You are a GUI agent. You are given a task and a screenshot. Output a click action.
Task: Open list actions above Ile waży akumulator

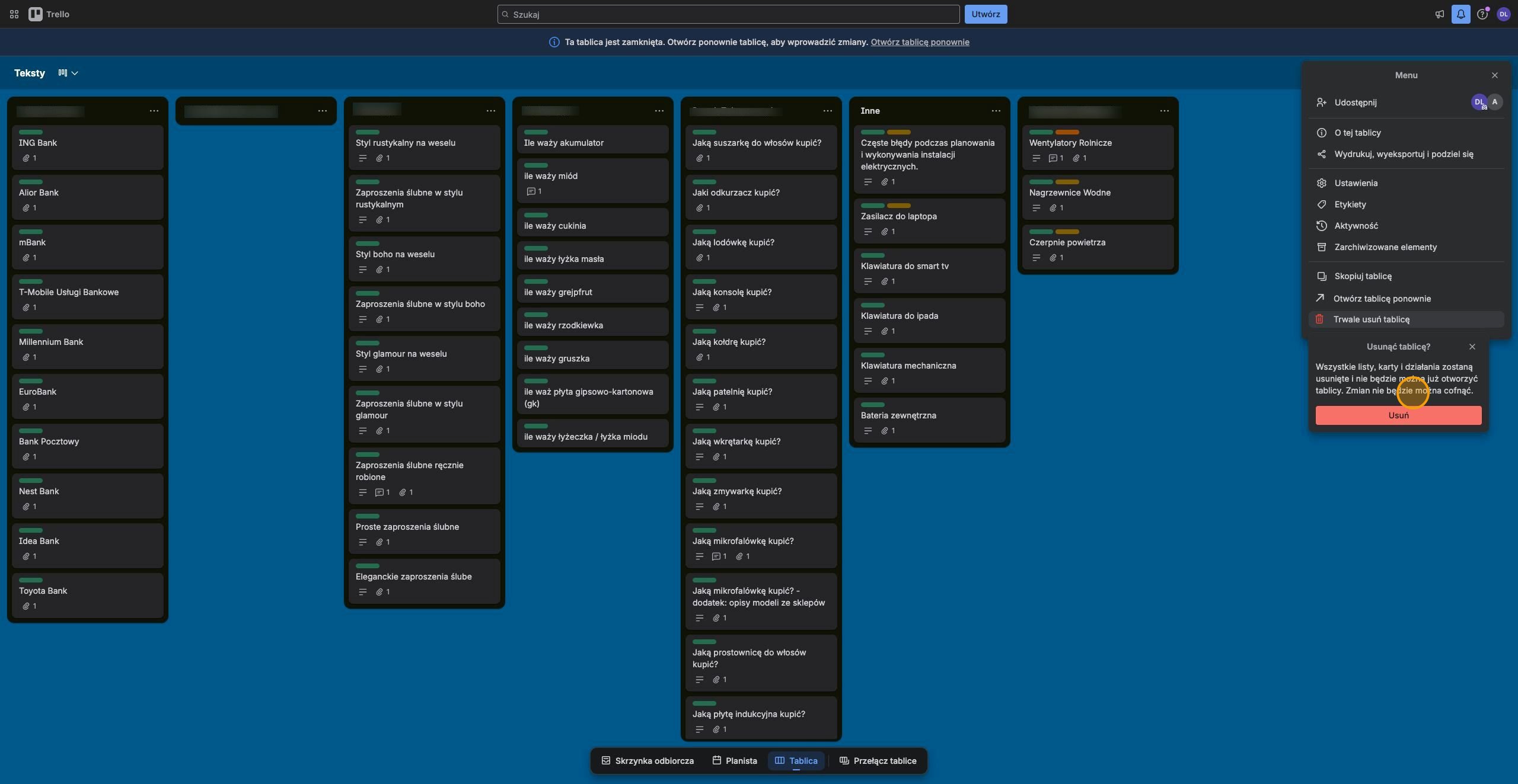[x=659, y=111]
